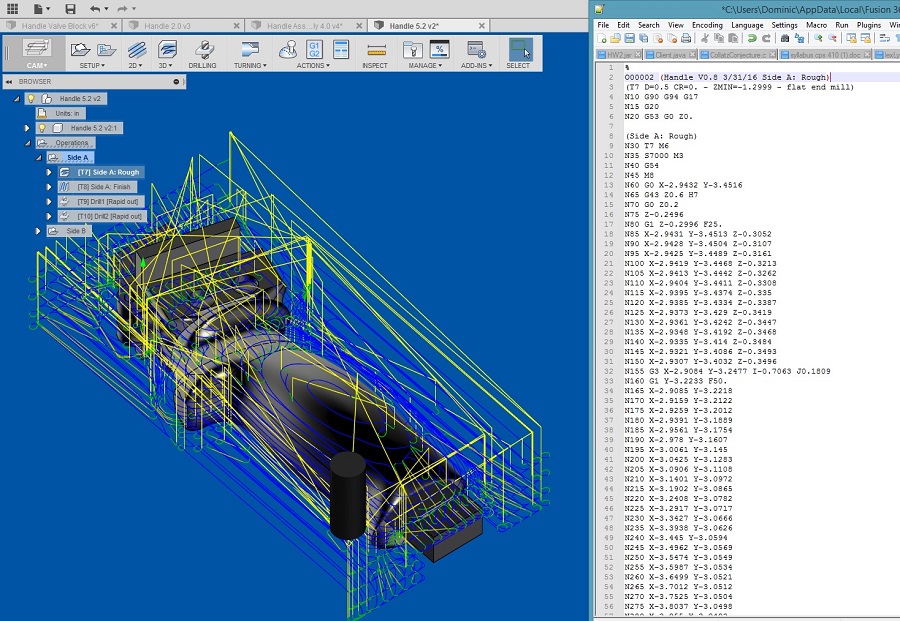Activate the Select tool
The width and height of the screenshot is (900, 621).
pos(519,49)
